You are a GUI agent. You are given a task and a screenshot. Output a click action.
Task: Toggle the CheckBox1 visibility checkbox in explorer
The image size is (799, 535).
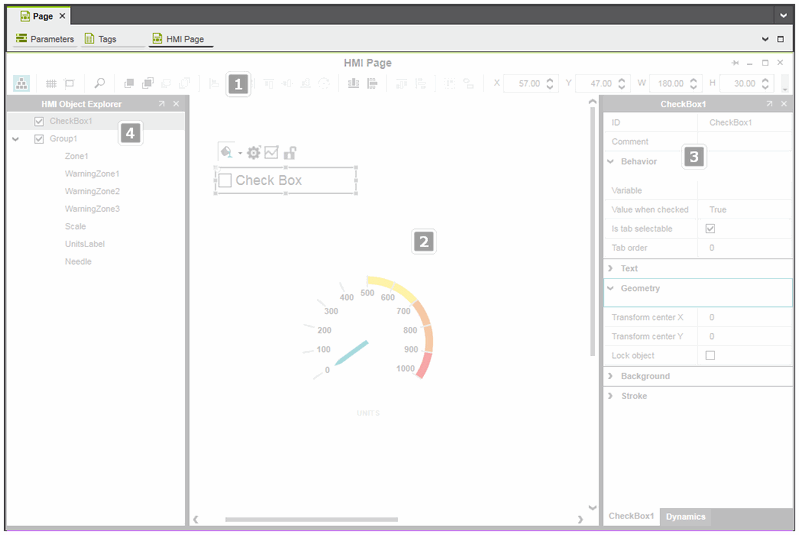coord(39,122)
